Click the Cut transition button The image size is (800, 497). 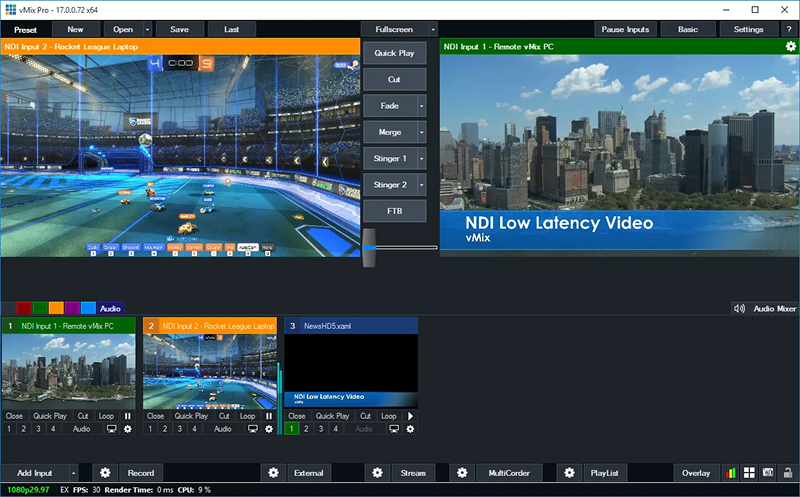(x=394, y=80)
